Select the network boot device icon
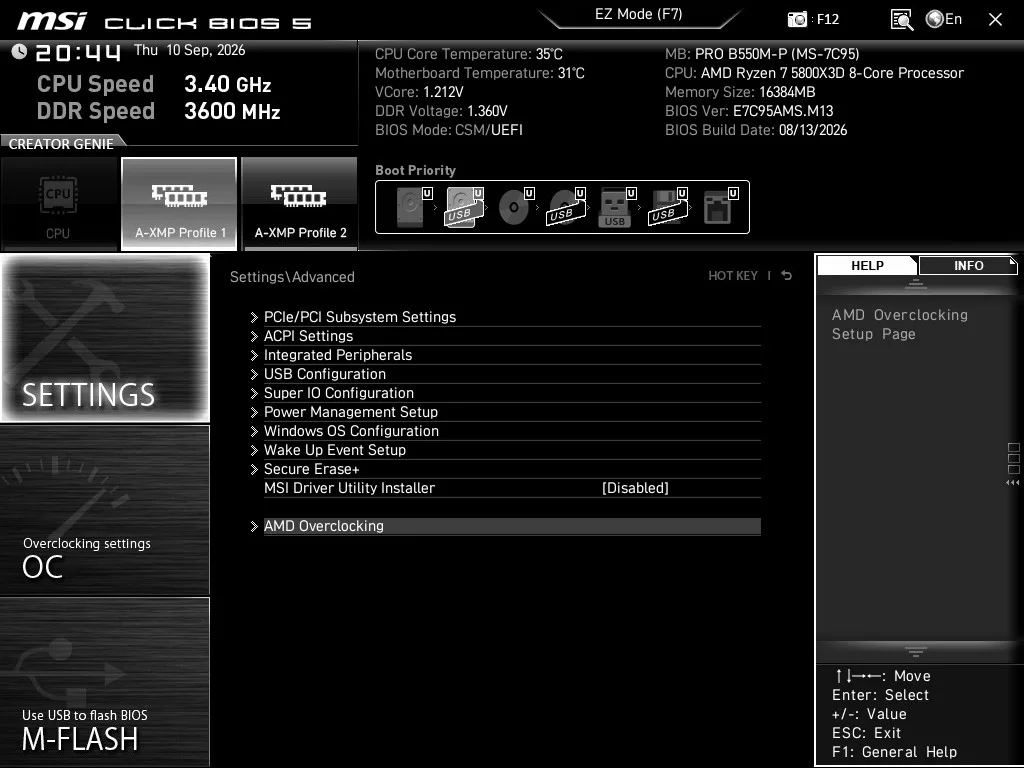Viewport: 1024px width, 768px height. [x=720, y=207]
